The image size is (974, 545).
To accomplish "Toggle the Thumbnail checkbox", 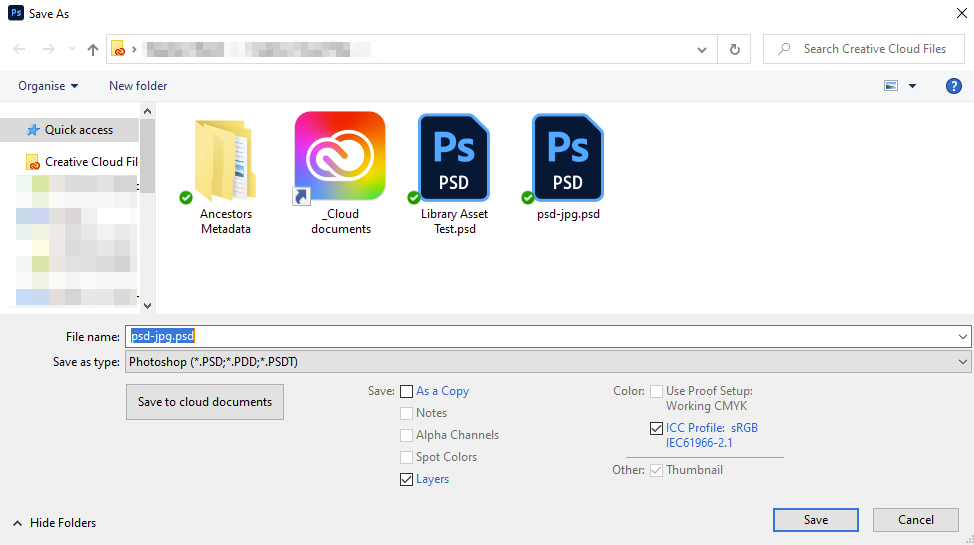I will 656,470.
